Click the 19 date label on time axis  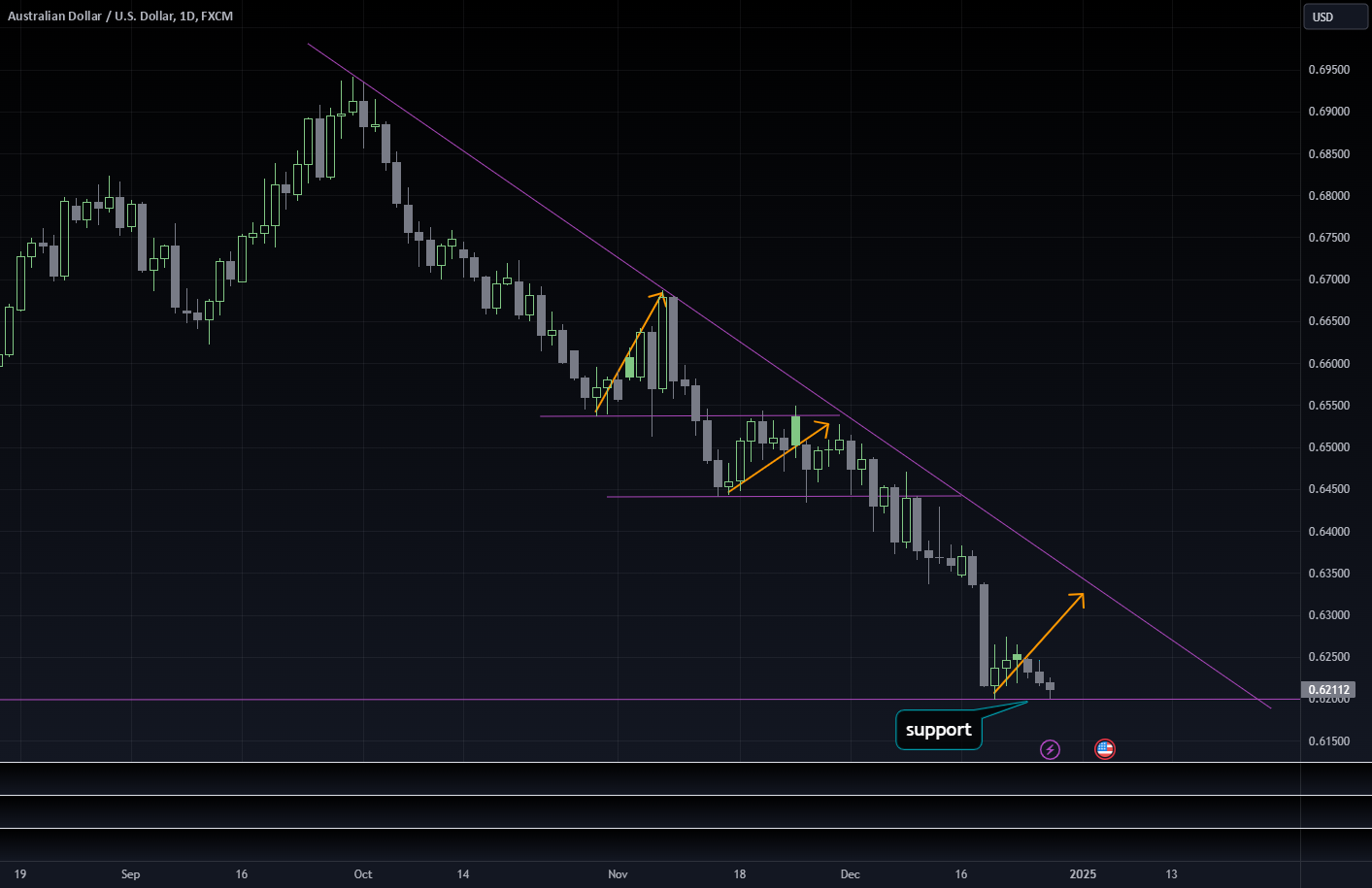tap(20, 874)
